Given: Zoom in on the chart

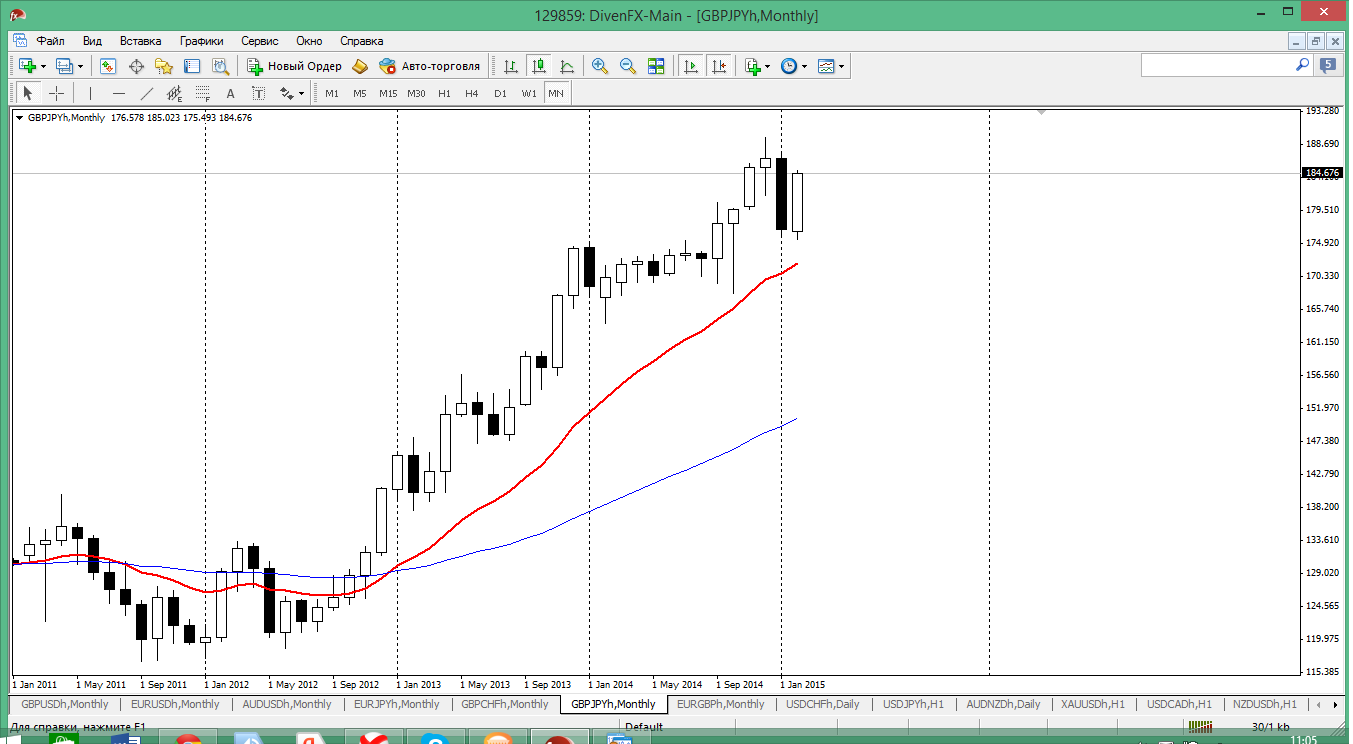Looking at the screenshot, I should [x=600, y=66].
